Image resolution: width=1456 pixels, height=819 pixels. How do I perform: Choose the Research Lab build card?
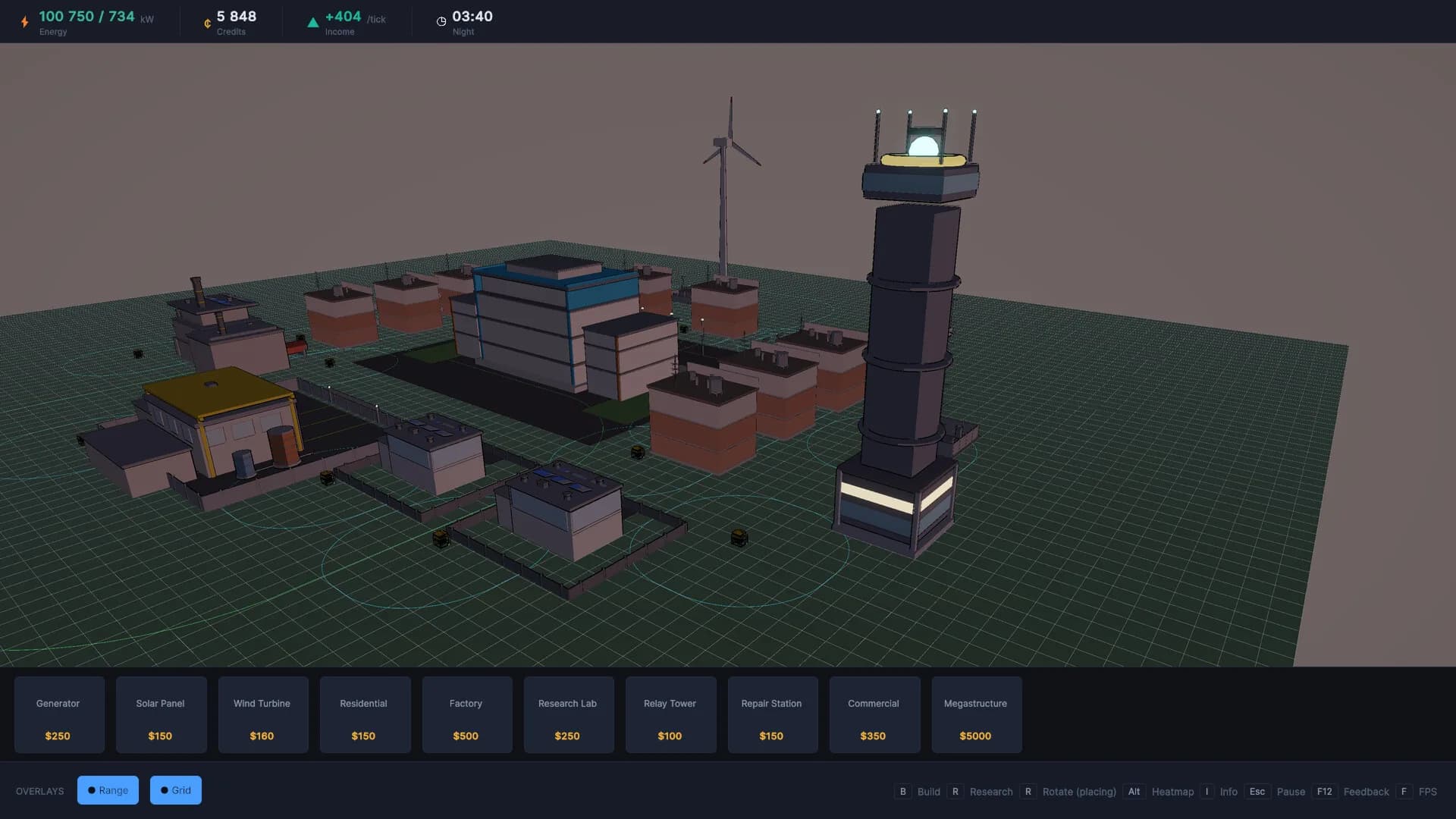coord(569,714)
